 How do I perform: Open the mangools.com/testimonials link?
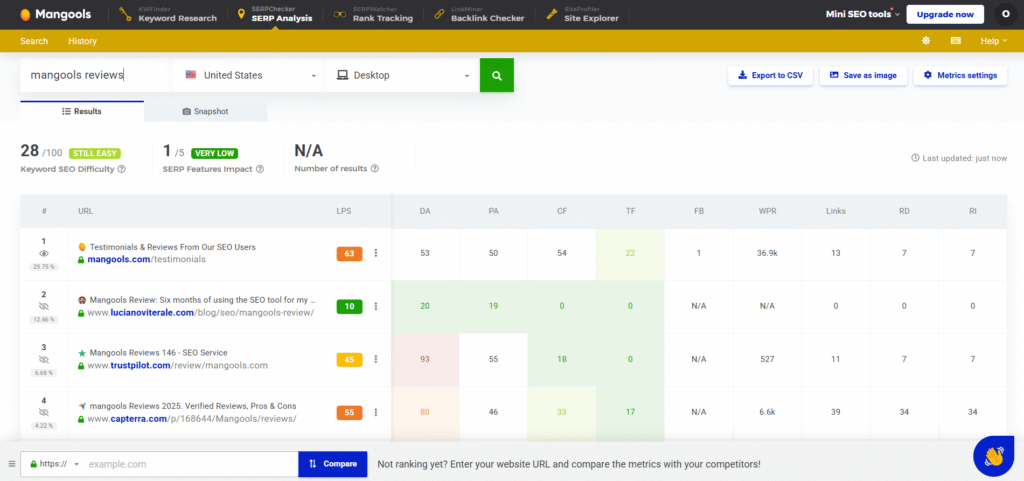[x=146, y=259]
